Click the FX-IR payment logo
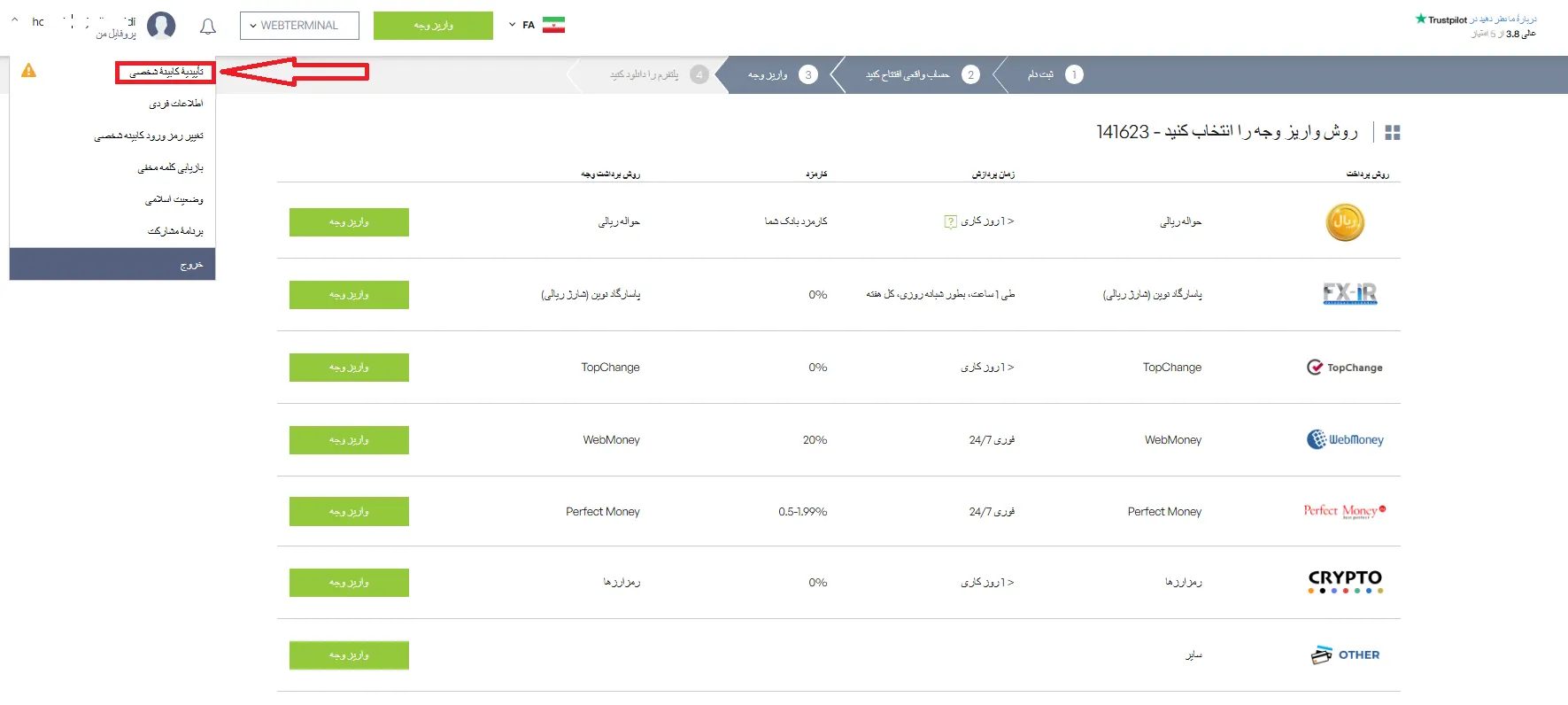Screen dimensions: 1568x705 pos(1350,294)
